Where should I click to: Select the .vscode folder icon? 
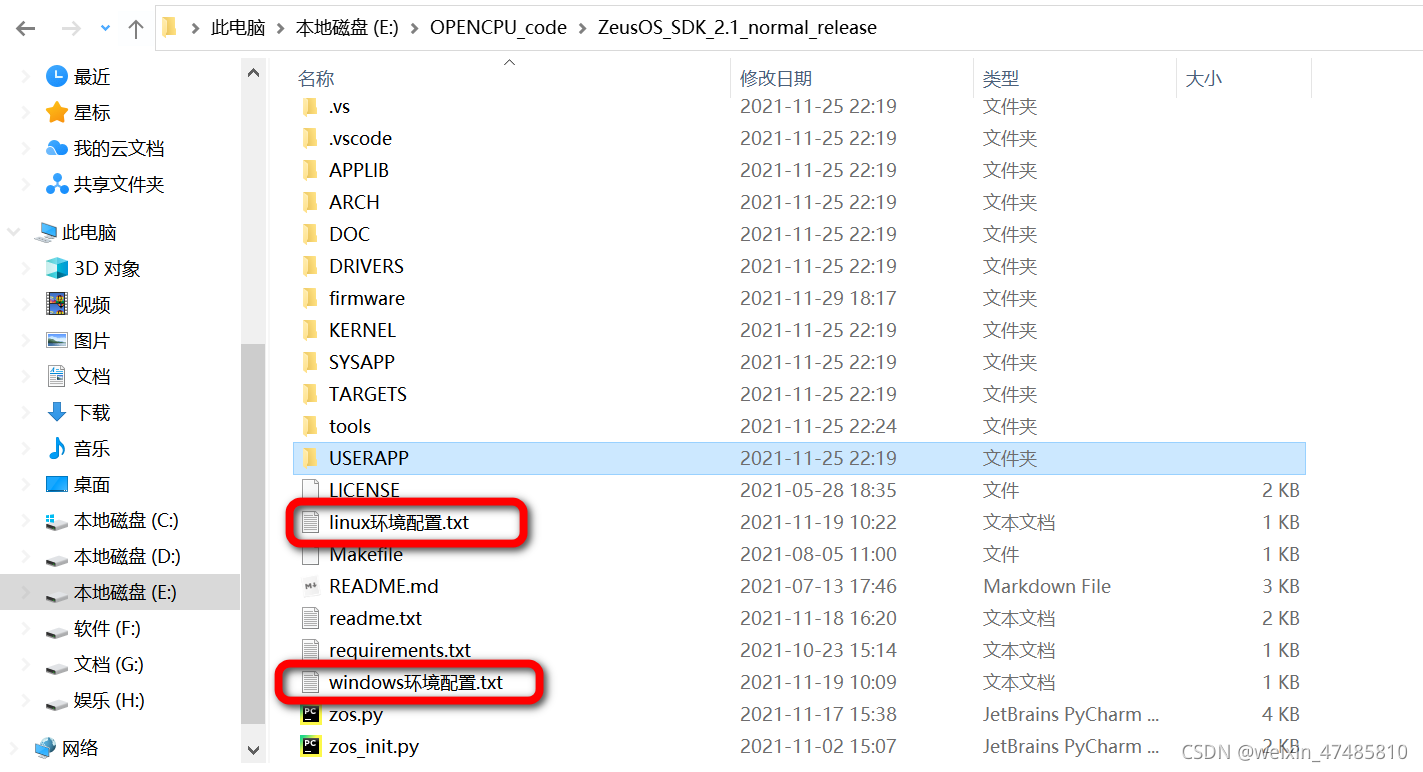coord(310,138)
